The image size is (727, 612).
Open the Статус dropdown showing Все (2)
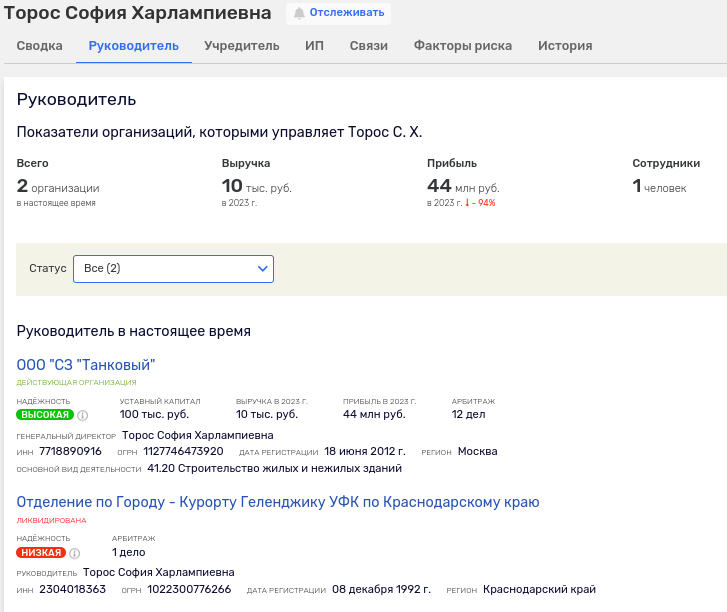click(173, 268)
